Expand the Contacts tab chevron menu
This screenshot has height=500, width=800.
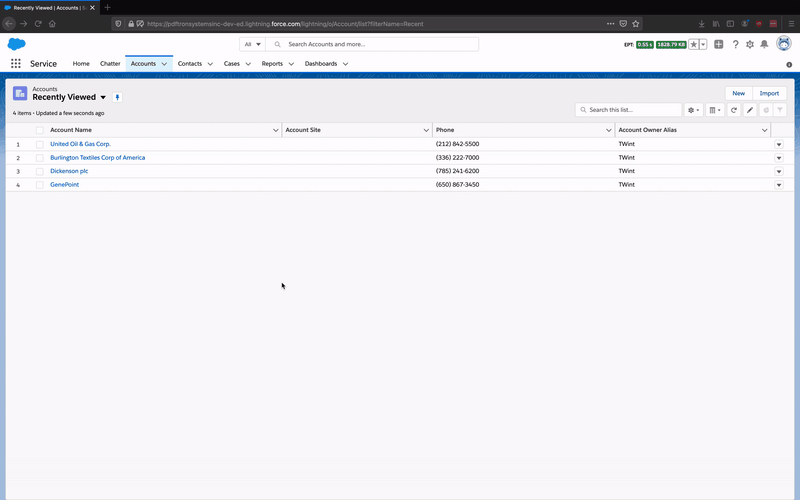[210, 64]
